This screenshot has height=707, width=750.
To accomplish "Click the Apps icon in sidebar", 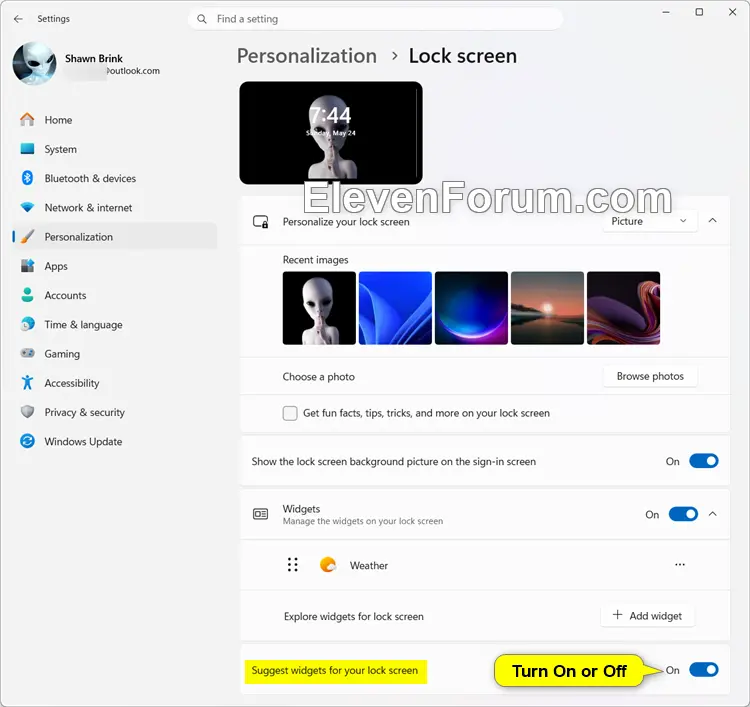I will click(x=27, y=265).
